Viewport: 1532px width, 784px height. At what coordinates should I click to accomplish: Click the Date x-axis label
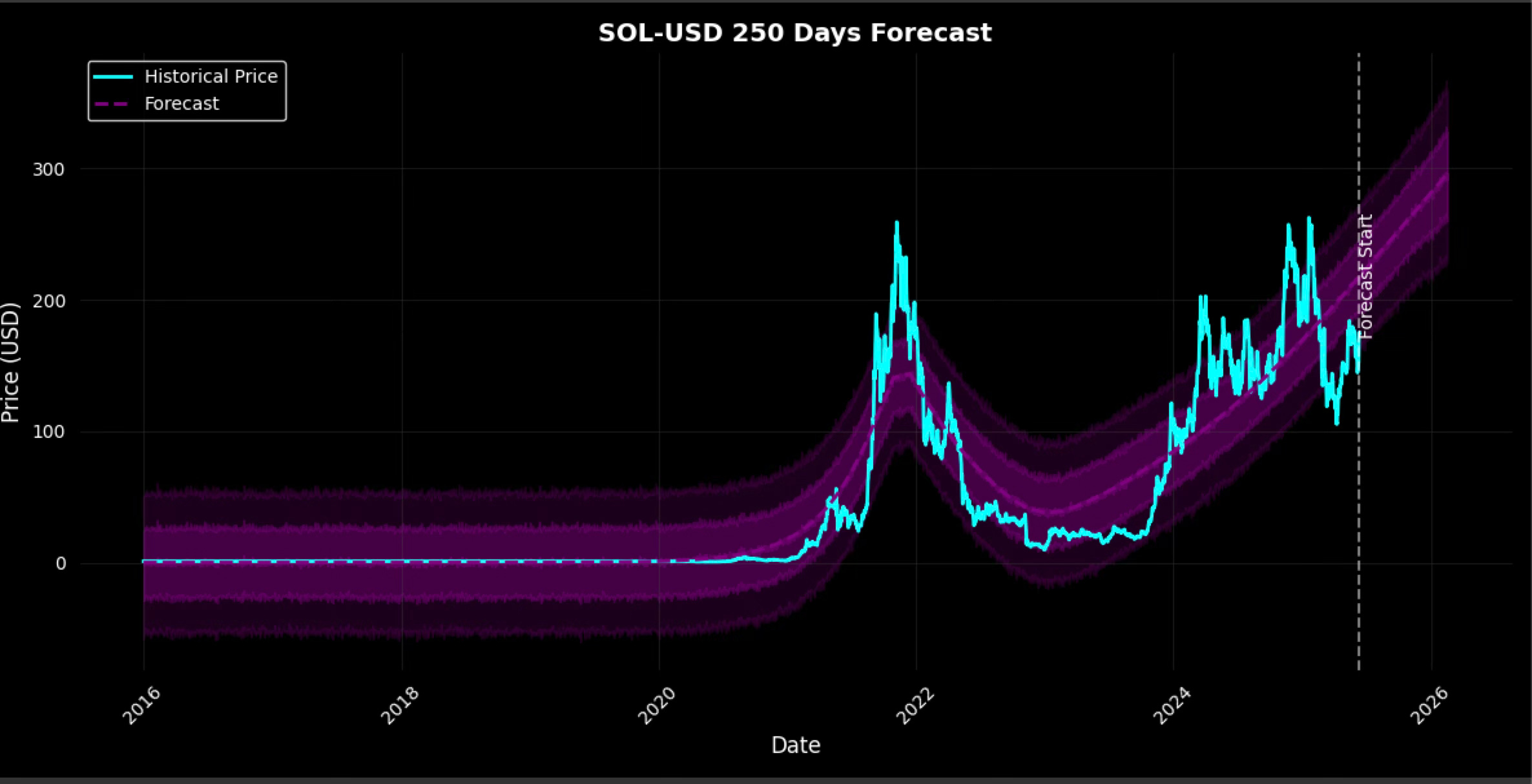click(796, 745)
